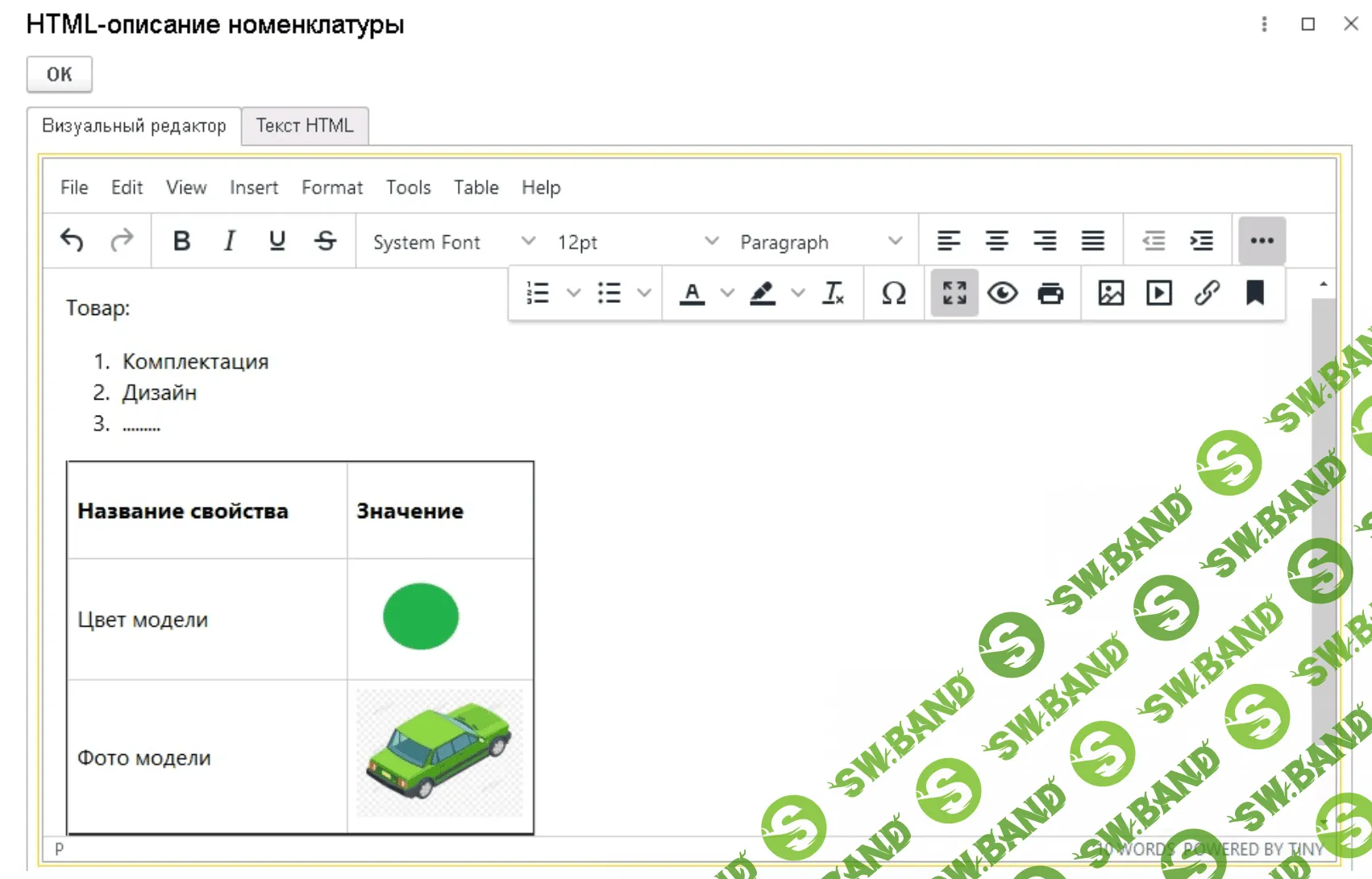The width and height of the screenshot is (1372, 879).
Task: Add an anchor with bookmark icon
Action: 1254,293
